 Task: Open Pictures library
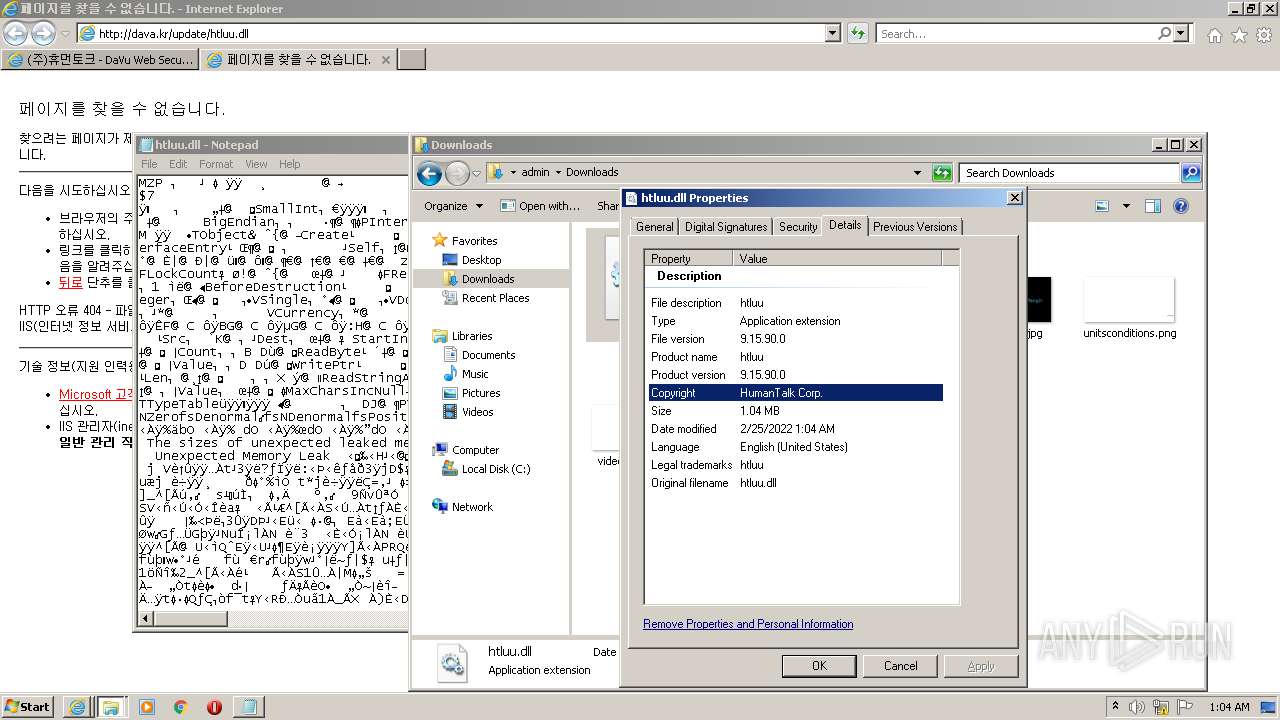pyautogui.click(x=481, y=393)
